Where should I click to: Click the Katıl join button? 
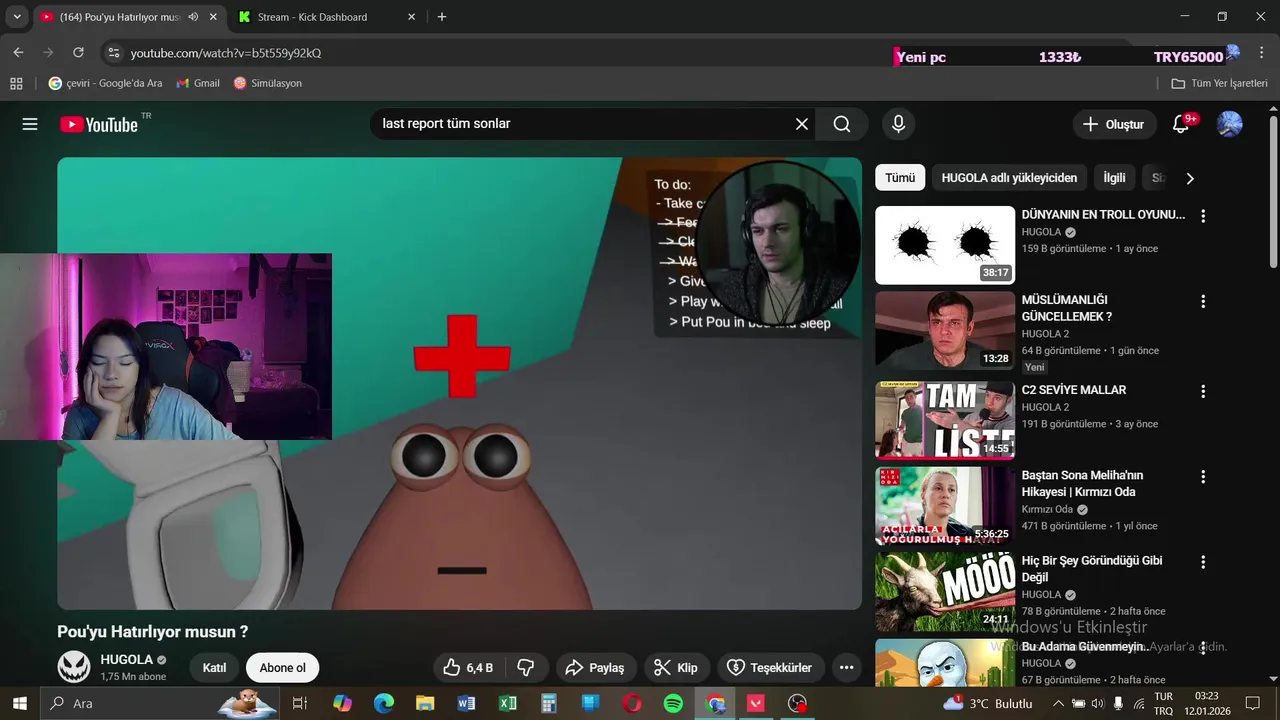tap(215, 668)
